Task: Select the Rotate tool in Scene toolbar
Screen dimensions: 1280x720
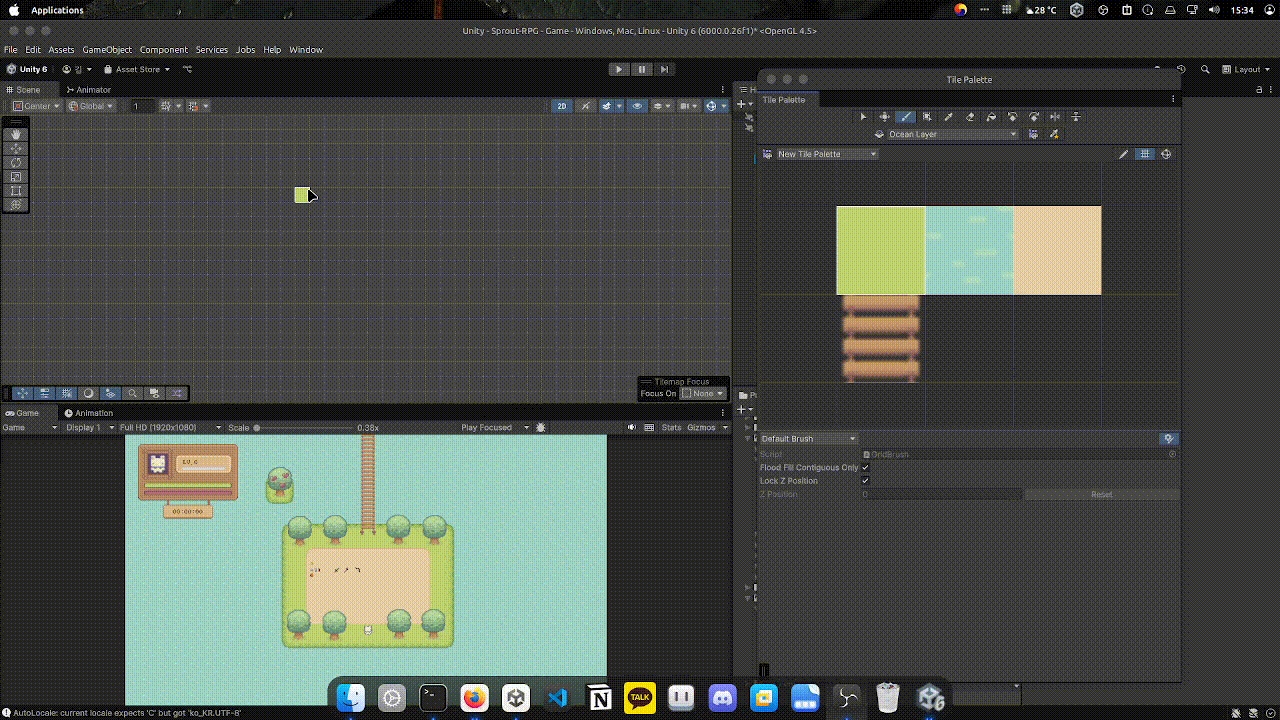Action: click(x=16, y=162)
